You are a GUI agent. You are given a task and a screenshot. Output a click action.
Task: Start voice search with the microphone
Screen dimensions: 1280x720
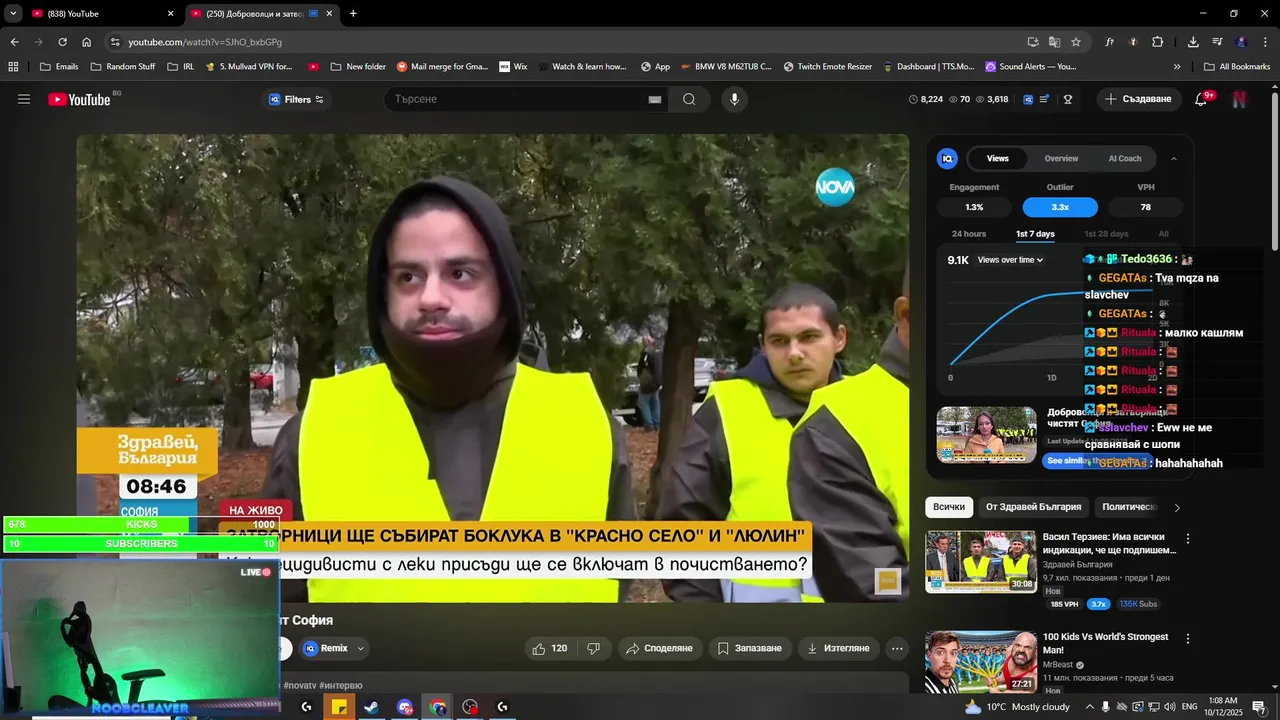pos(734,99)
